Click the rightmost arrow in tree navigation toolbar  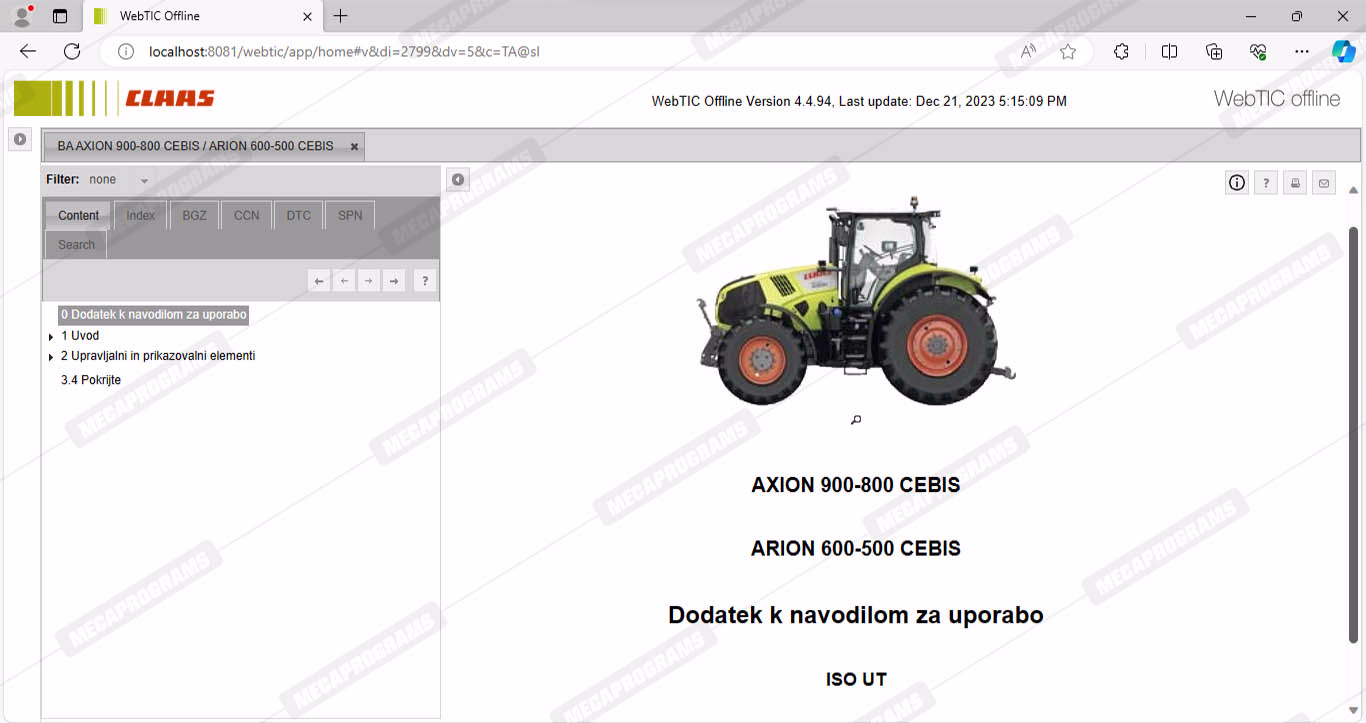pyautogui.click(x=394, y=282)
